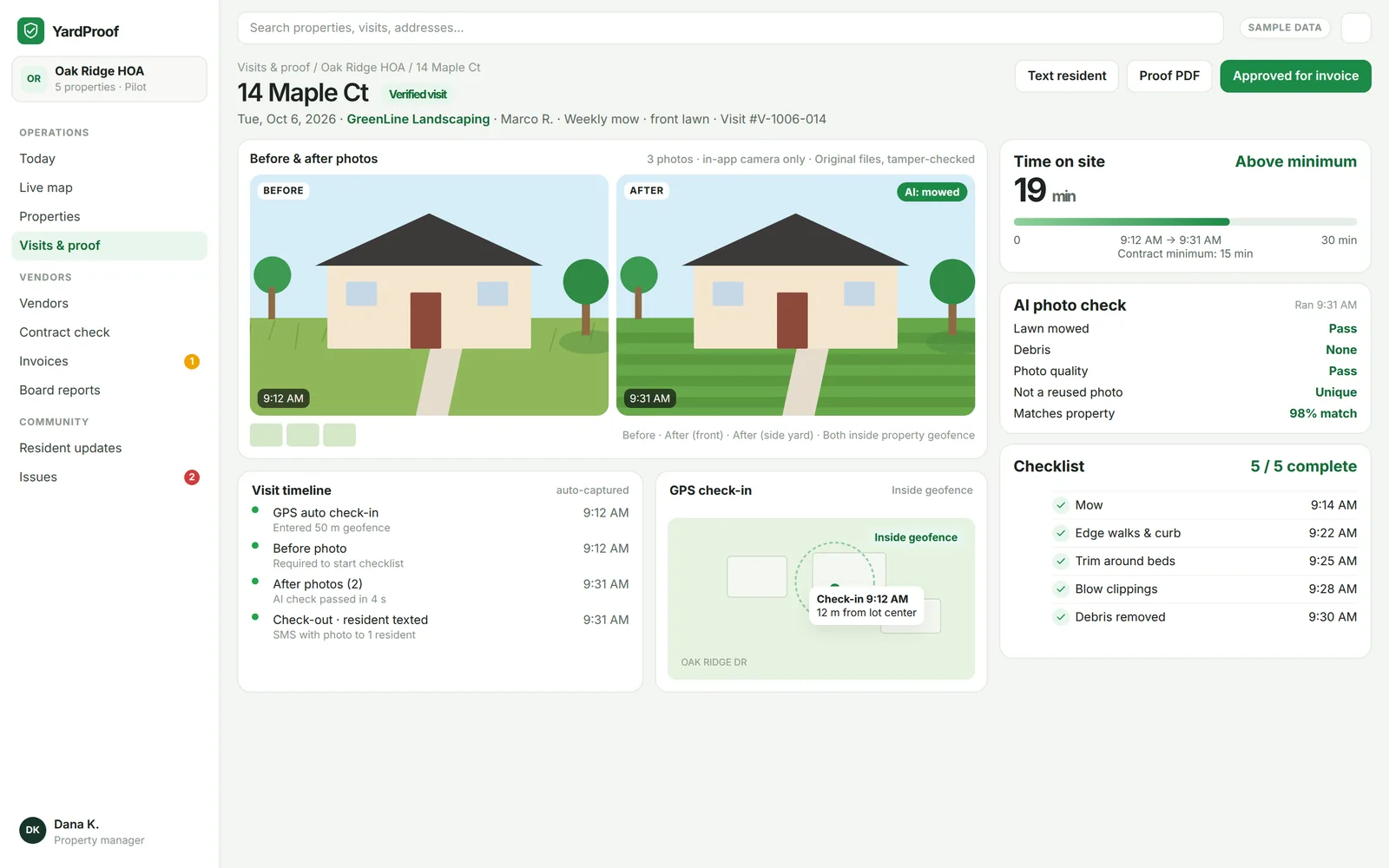The height and width of the screenshot is (868, 1389).
Task: Click the red count badge on Issues
Action: point(192,477)
